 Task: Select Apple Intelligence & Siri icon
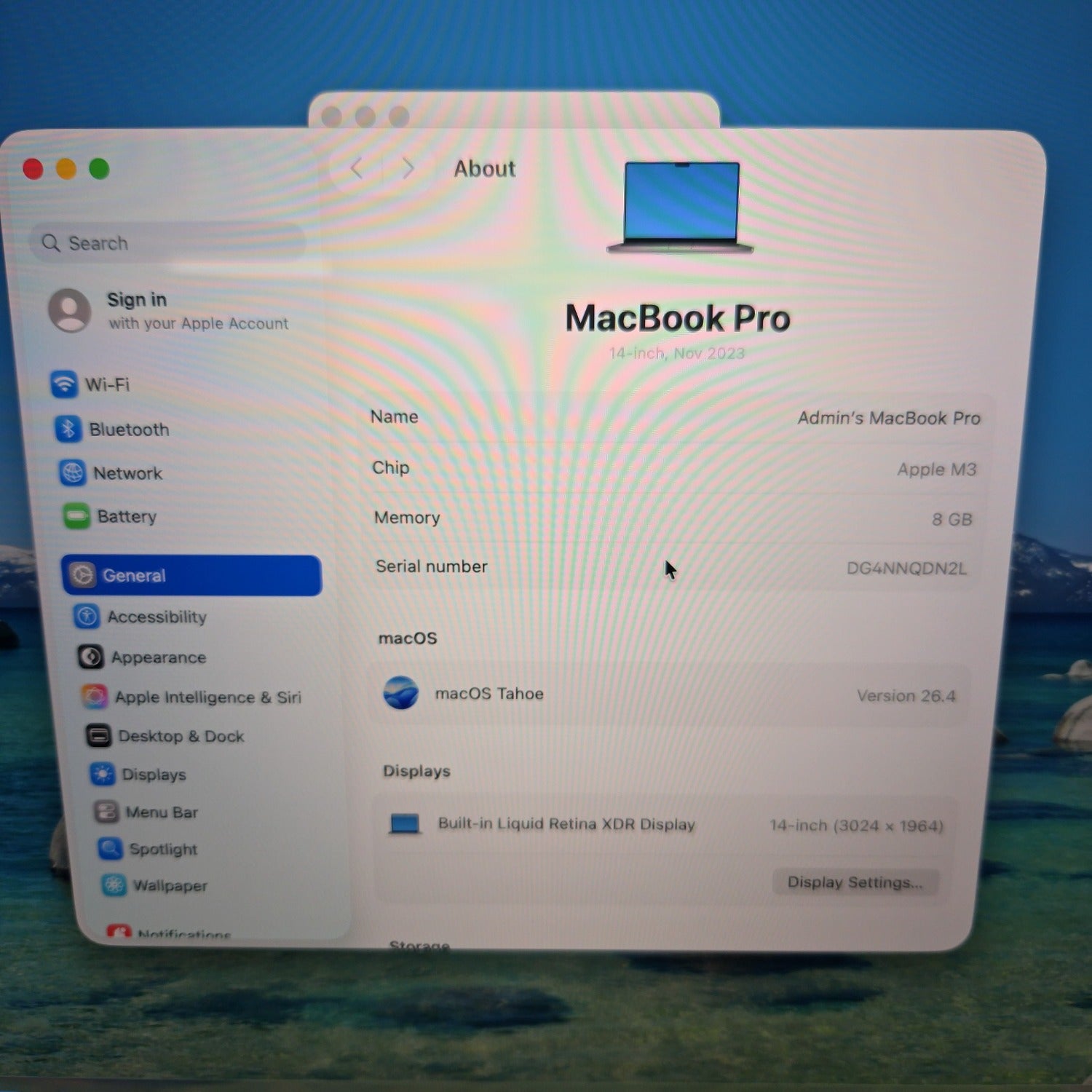95,697
